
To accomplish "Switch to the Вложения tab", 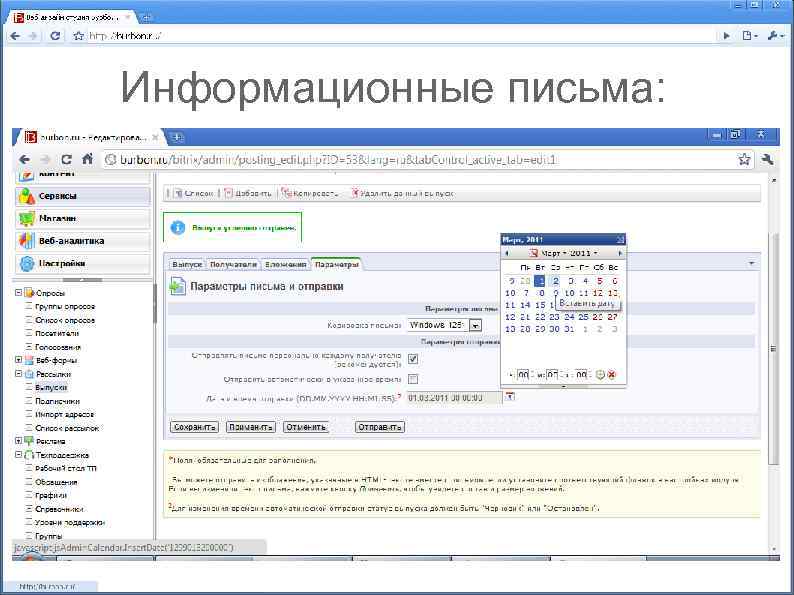I will point(286,264).
